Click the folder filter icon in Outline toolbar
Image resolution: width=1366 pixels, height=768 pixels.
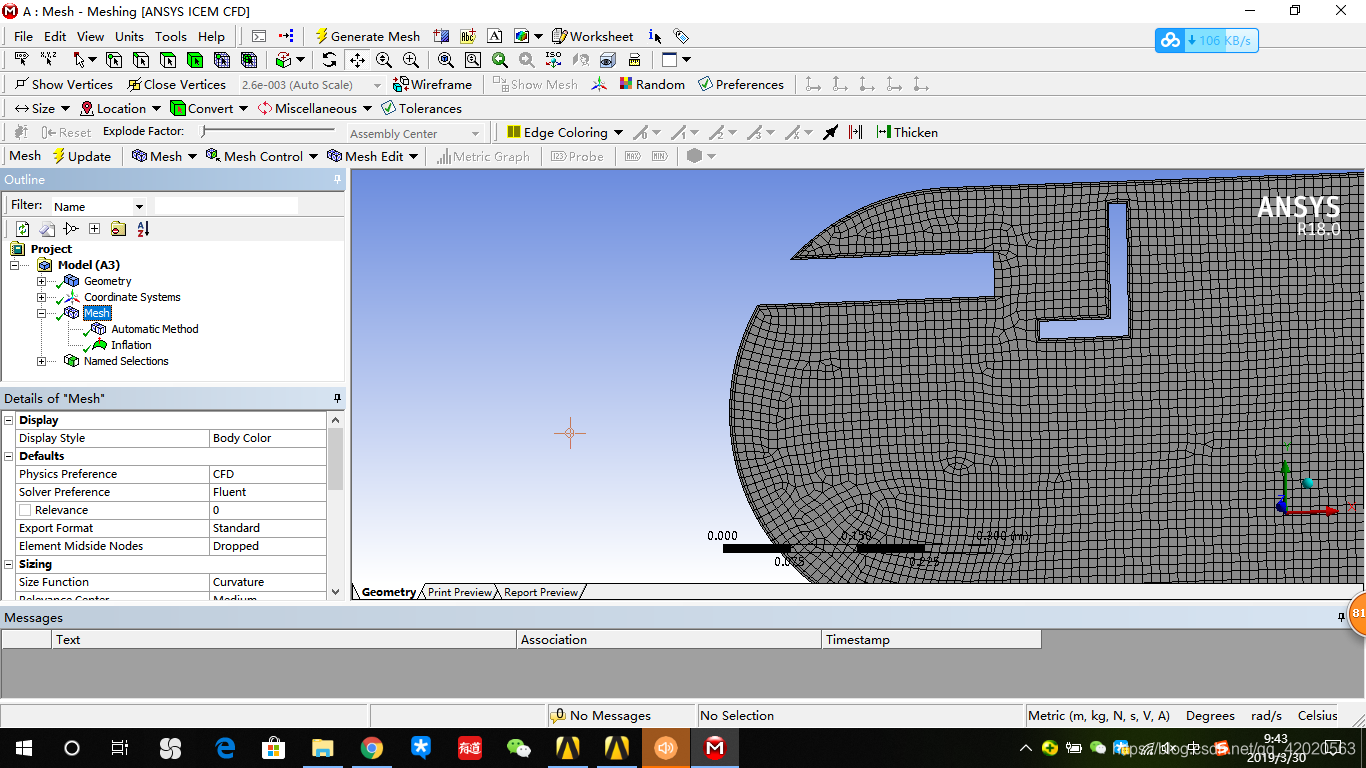pyautogui.click(x=118, y=229)
